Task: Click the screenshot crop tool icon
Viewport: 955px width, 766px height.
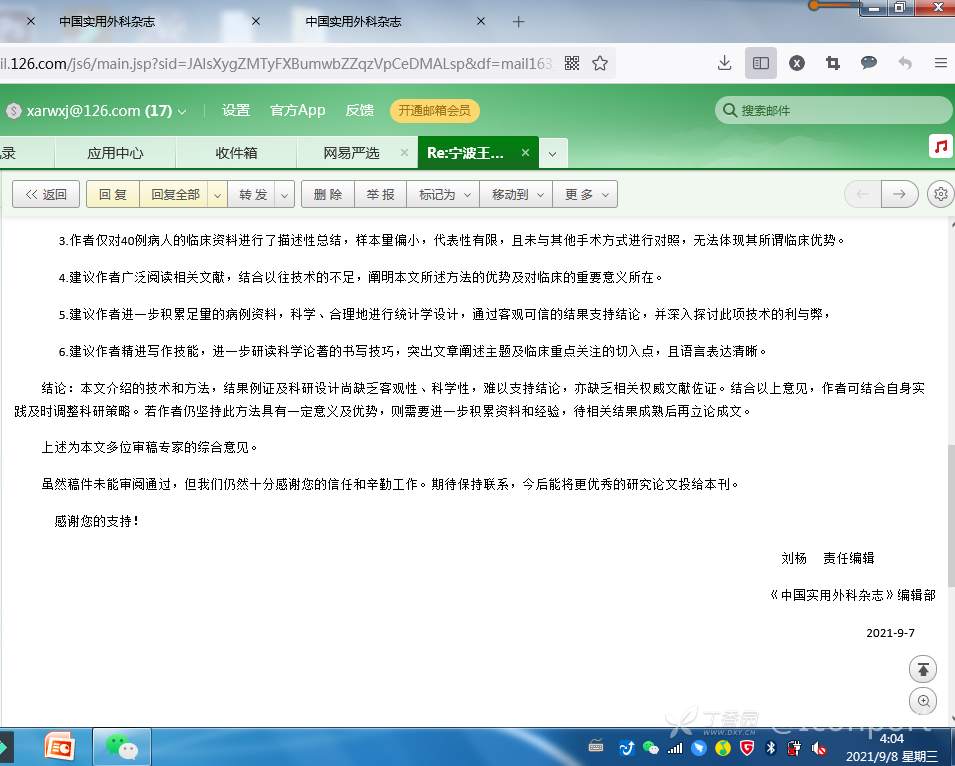Action: 833,63
